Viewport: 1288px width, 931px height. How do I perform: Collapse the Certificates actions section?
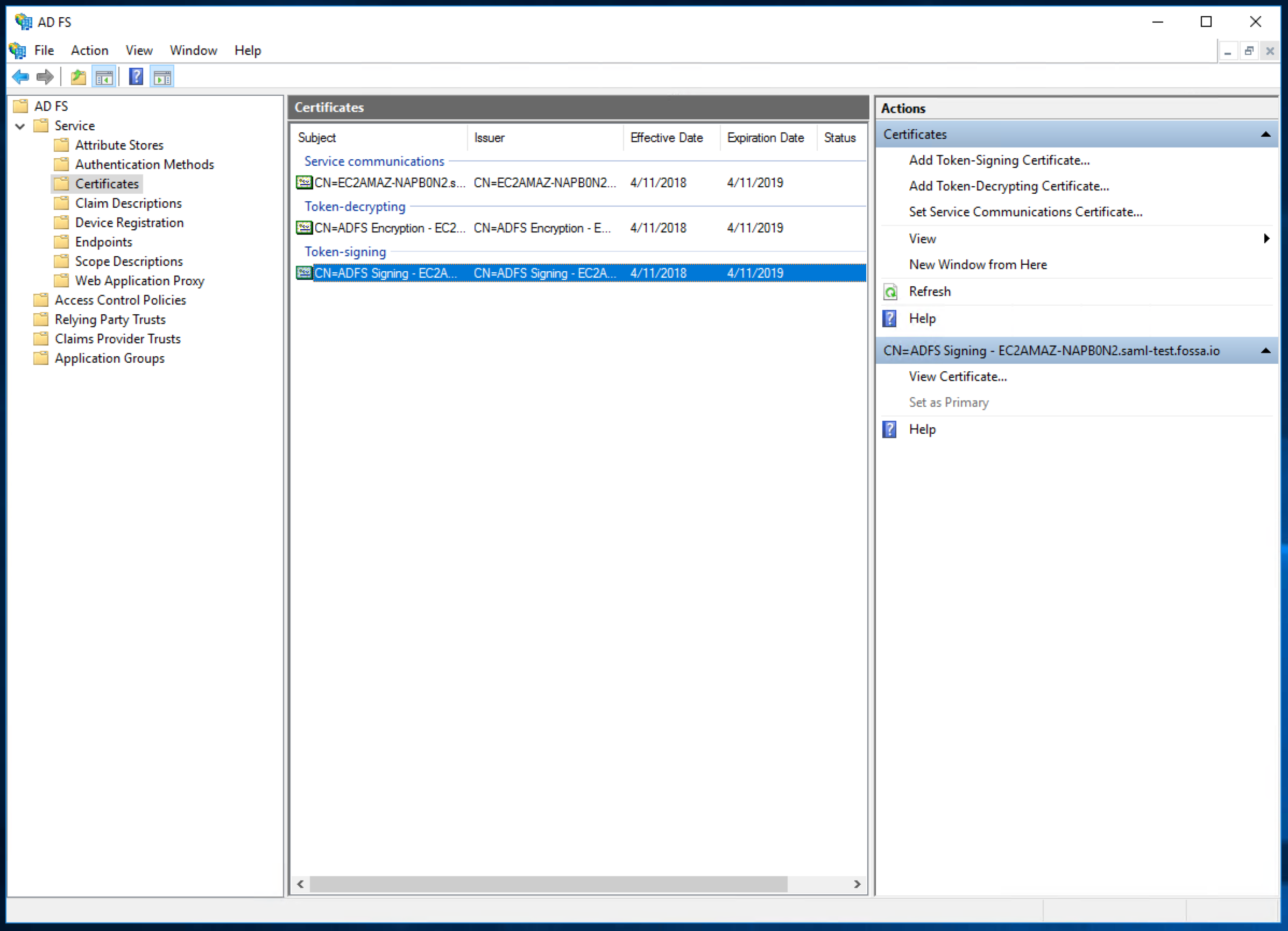click(x=1265, y=135)
